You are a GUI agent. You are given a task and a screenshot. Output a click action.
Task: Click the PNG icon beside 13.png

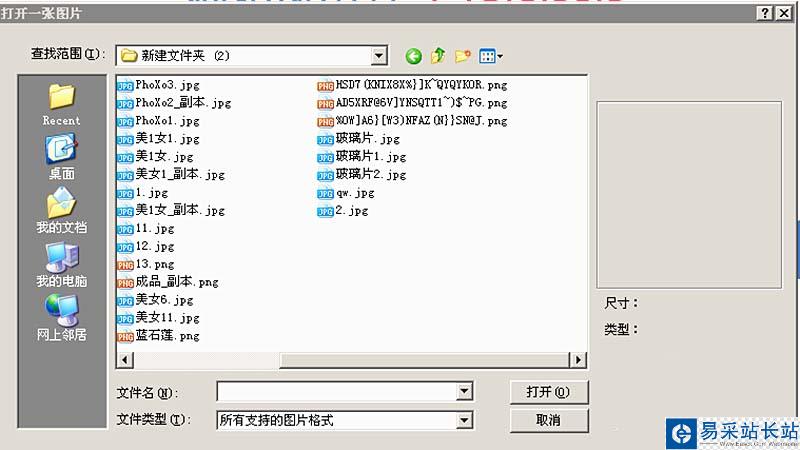[125, 265]
